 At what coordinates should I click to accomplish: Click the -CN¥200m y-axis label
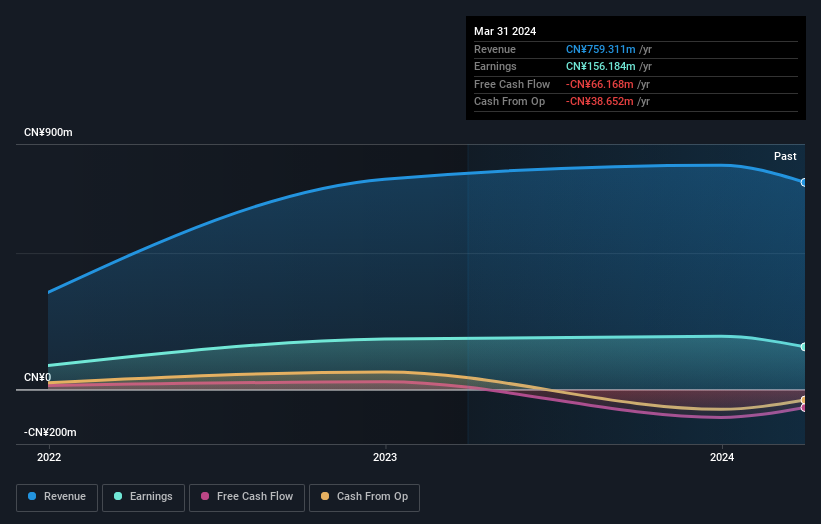pyautogui.click(x=50, y=432)
